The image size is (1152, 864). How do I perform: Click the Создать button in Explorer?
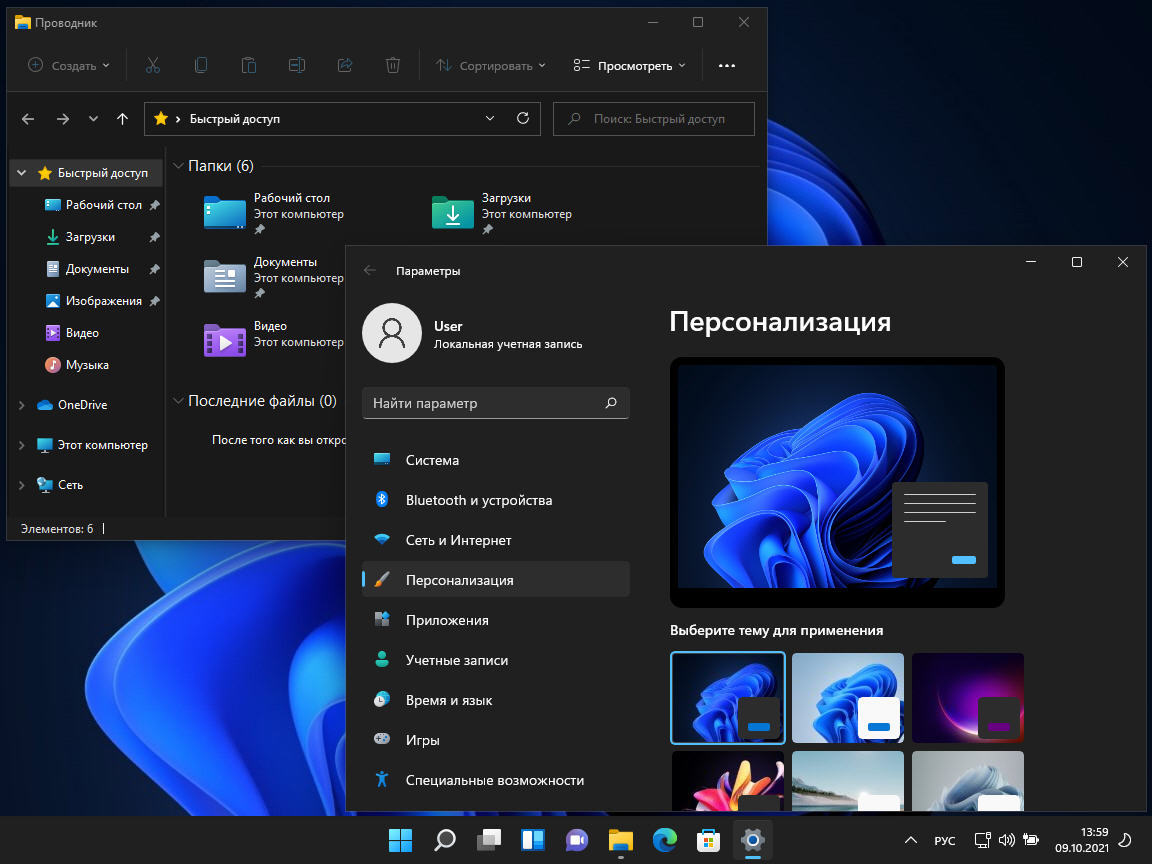tap(68, 65)
